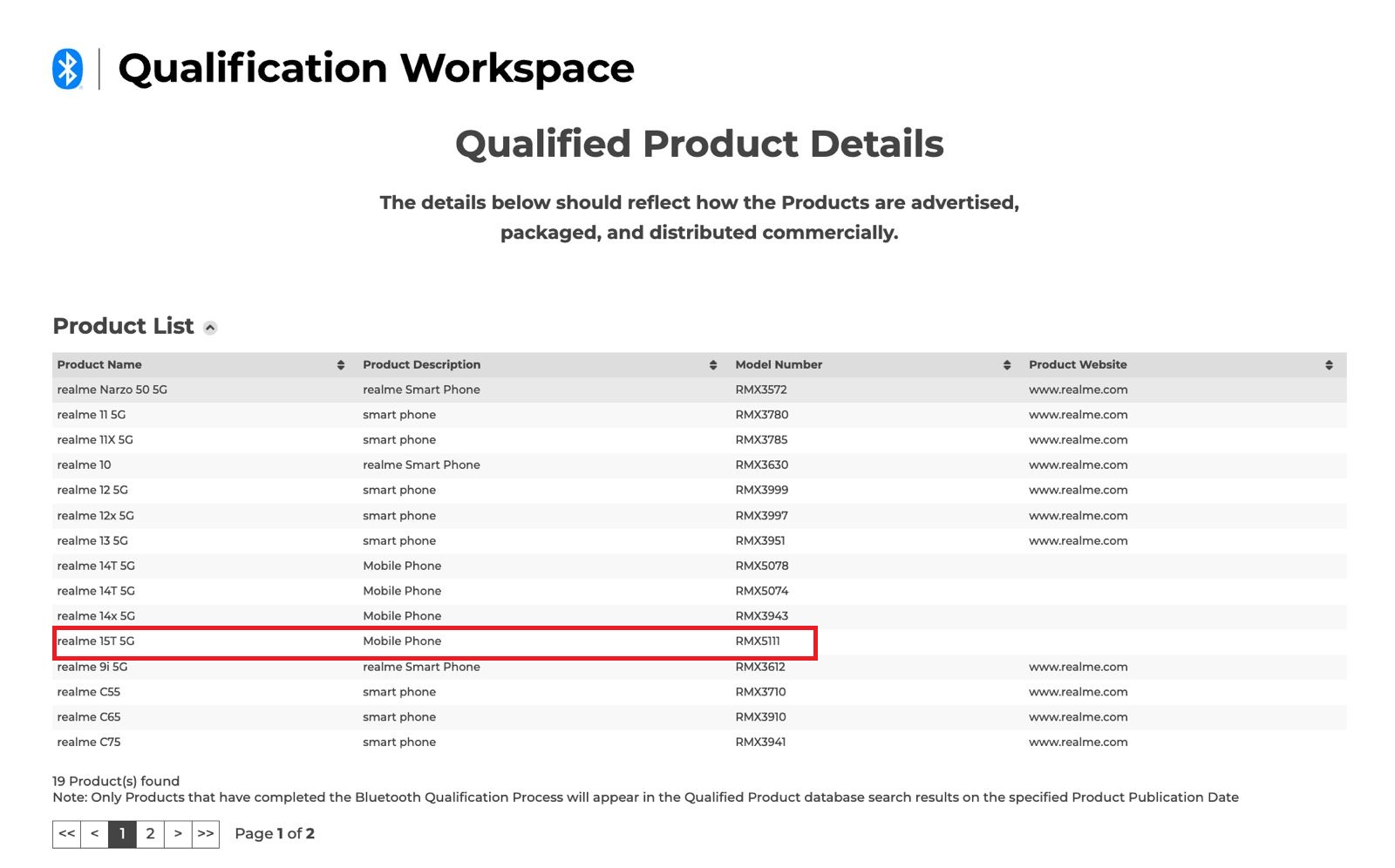This screenshot has width=1395, height=868.
Task: Go to previous page of results
Action: coord(95,834)
